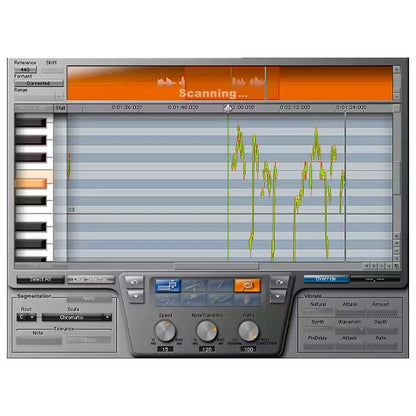Select the orange Zoom magnifier tool
The width and height of the screenshot is (416, 416).
coord(247,285)
